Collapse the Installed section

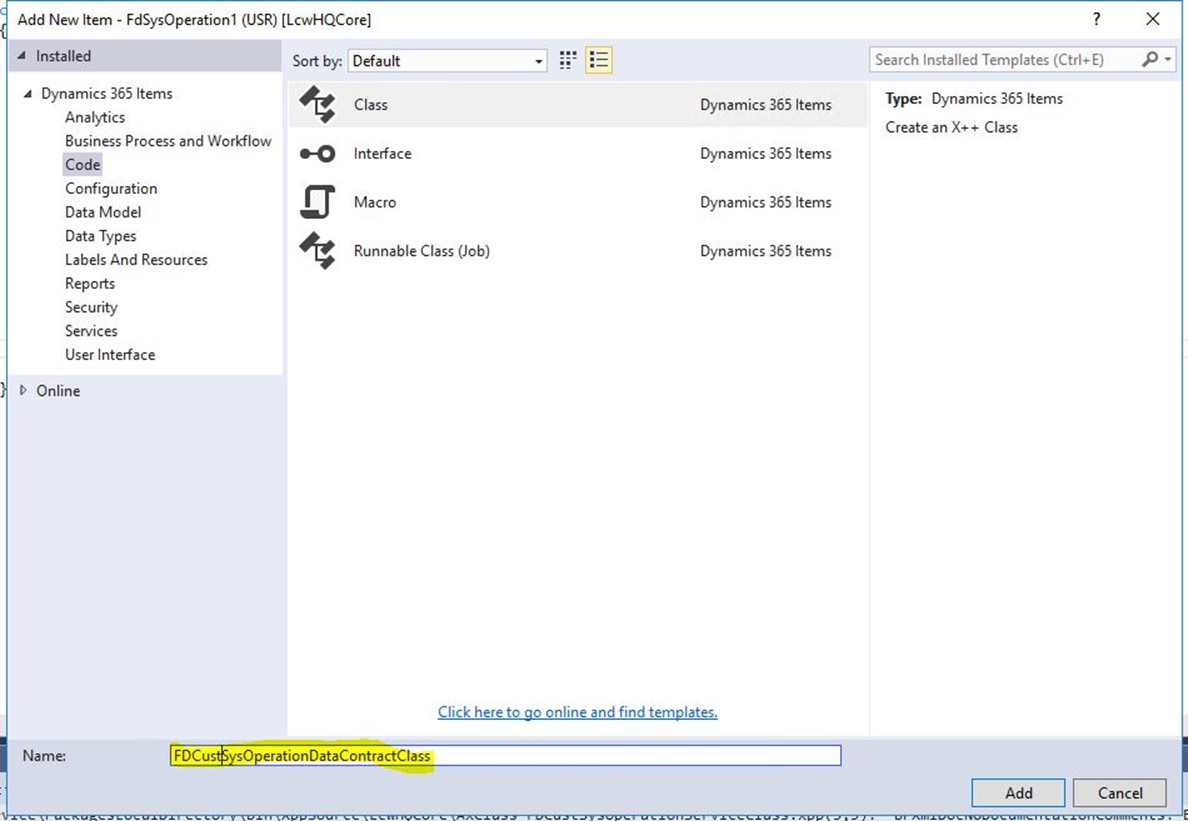coord(20,56)
